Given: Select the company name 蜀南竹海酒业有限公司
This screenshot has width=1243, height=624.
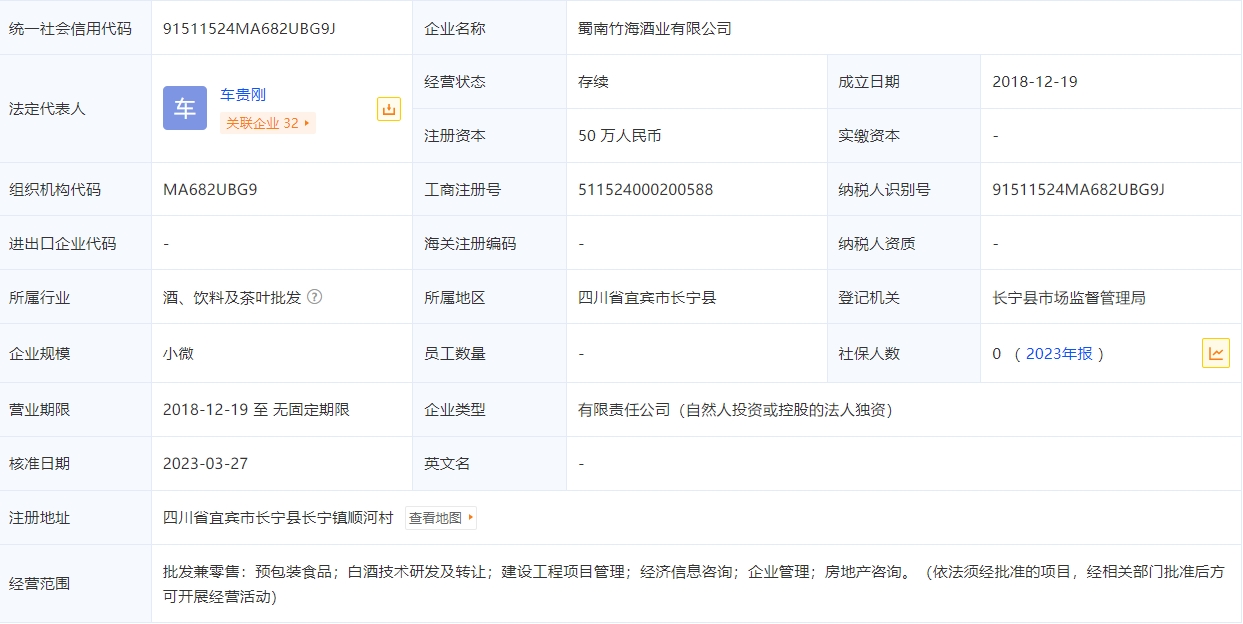Looking at the screenshot, I should click(655, 28).
